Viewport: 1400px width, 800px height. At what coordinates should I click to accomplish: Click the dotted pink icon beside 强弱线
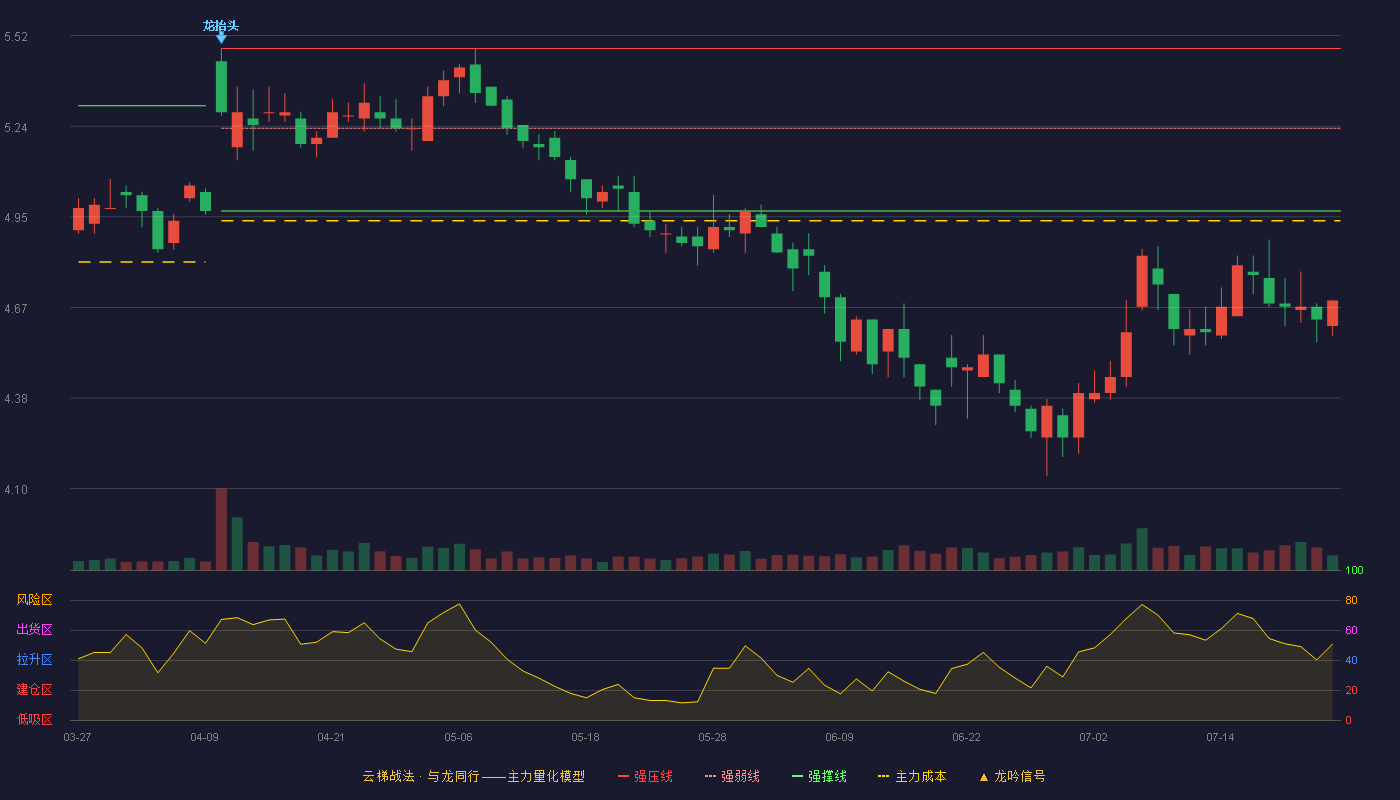tap(710, 776)
